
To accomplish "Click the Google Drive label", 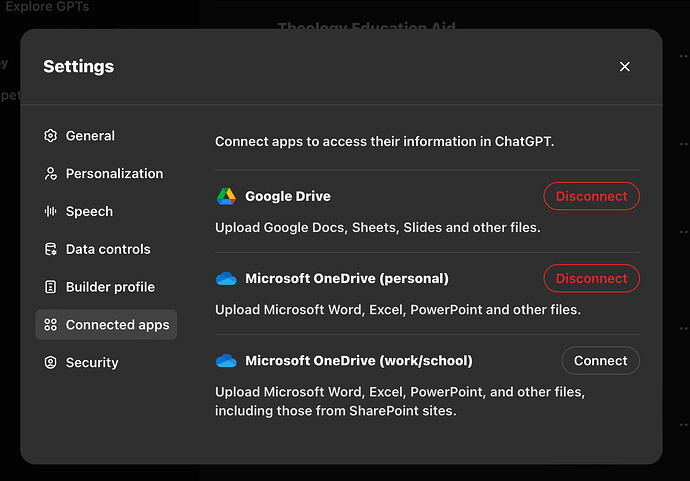I will 288,196.
